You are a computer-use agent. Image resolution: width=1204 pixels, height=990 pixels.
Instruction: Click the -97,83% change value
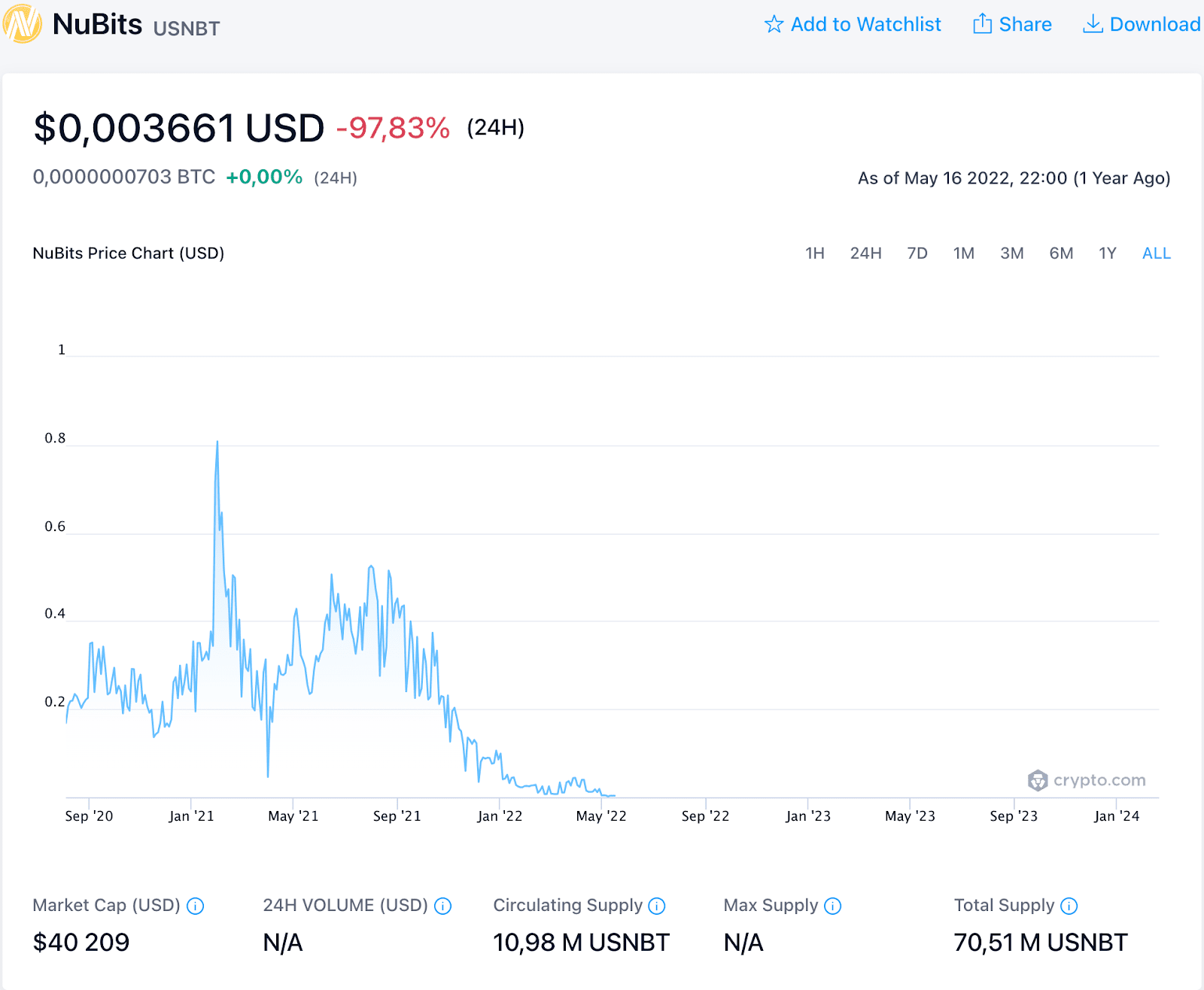pyautogui.click(x=393, y=128)
